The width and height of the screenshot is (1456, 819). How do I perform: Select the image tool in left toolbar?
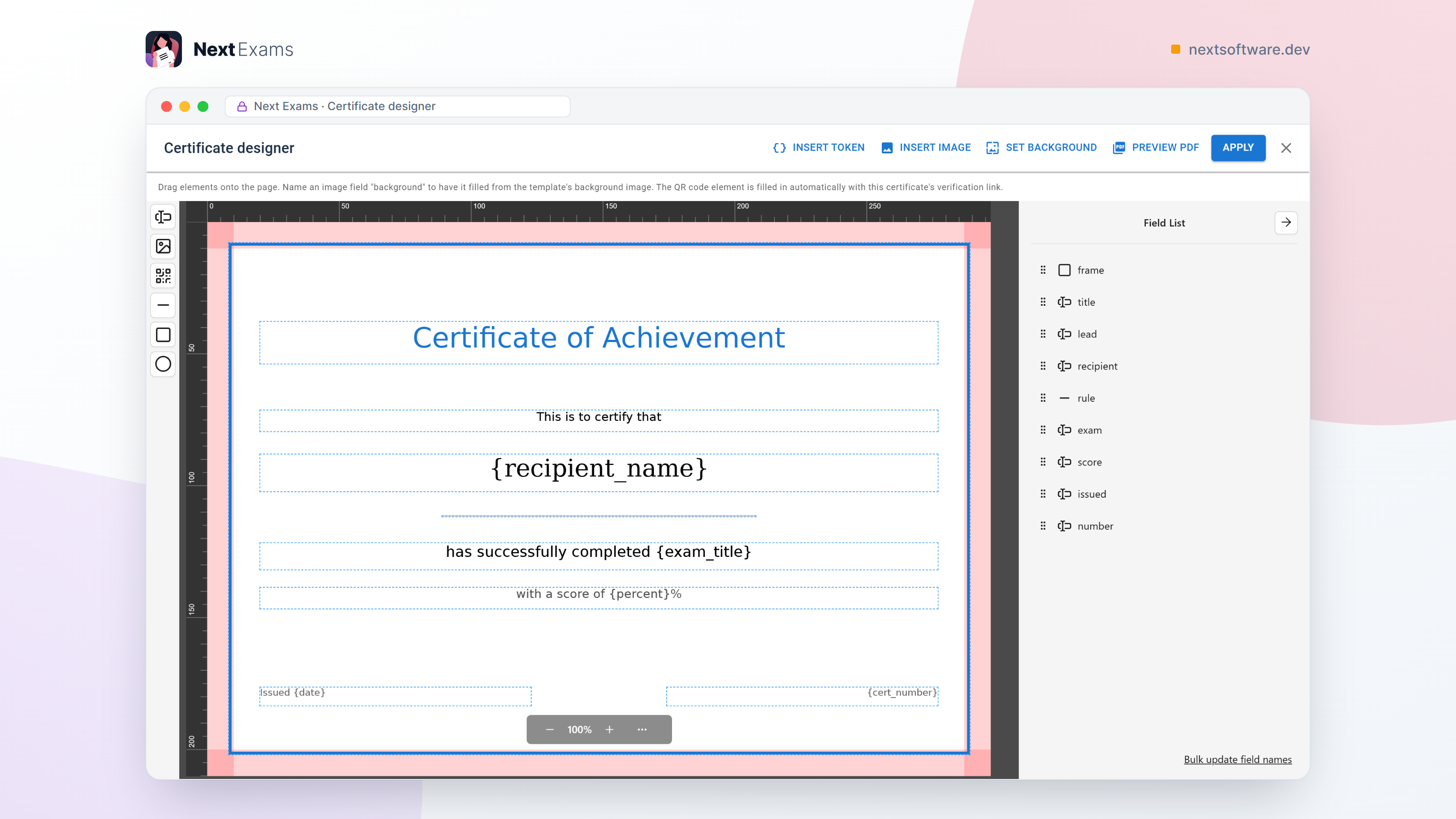coord(163,247)
